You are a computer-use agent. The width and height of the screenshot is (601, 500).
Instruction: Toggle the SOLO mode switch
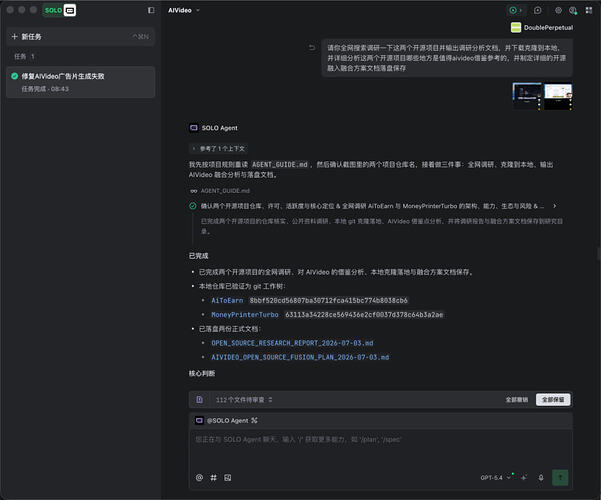(60, 10)
